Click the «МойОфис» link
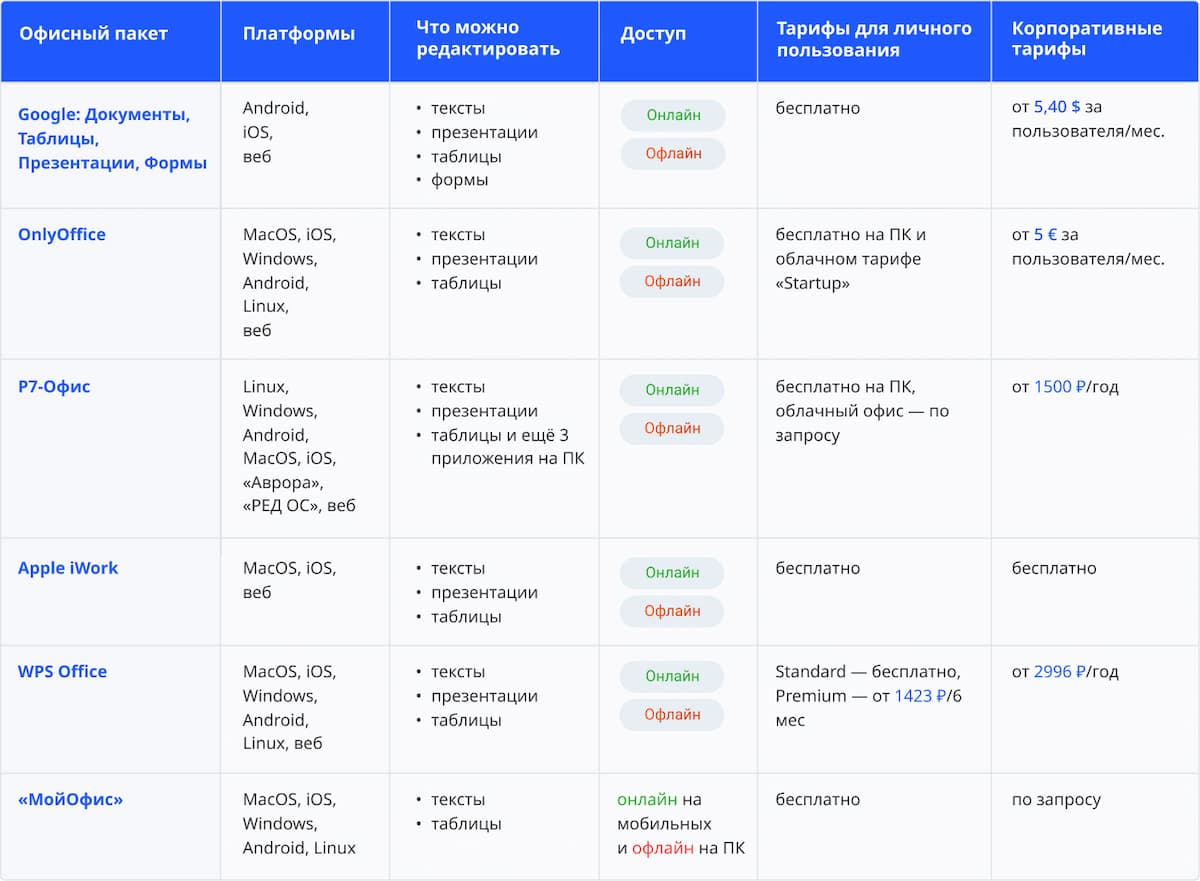The image size is (1200, 881). tap(70, 799)
